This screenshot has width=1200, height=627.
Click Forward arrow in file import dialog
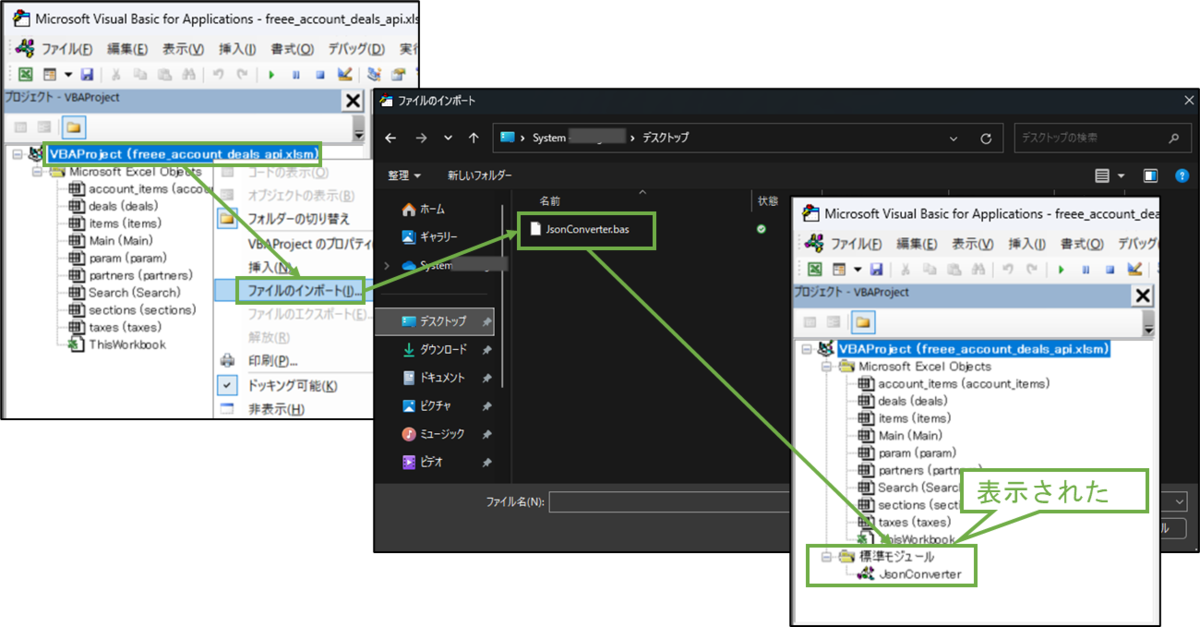[x=420, y=138]
